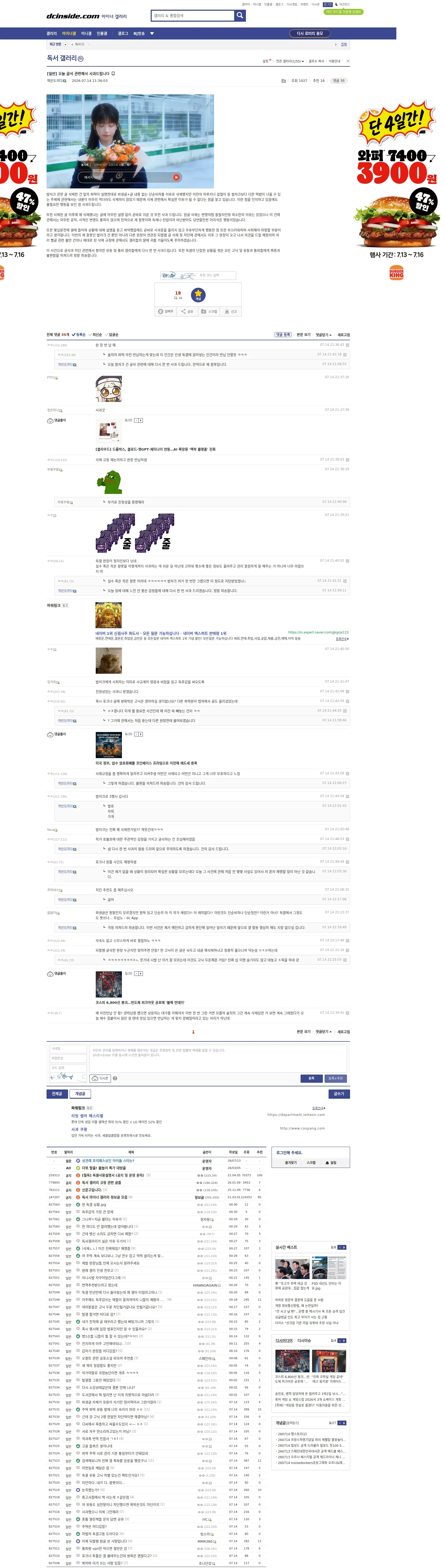Screen dimensions: 445x1568
Task: Advance the 댓글돌이 ad above the 코스피 6,800선 headline
Action: tap(141, 973)
